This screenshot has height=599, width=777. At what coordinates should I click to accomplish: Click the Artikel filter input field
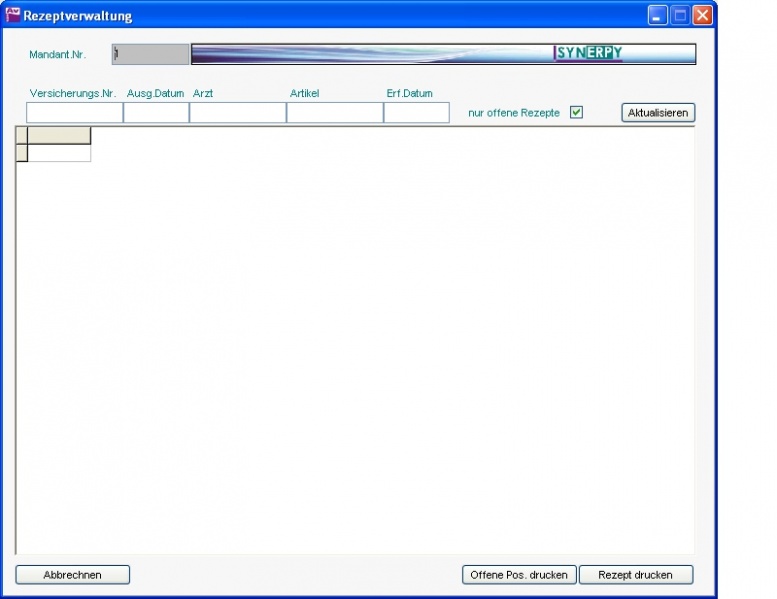coord(334,113)
